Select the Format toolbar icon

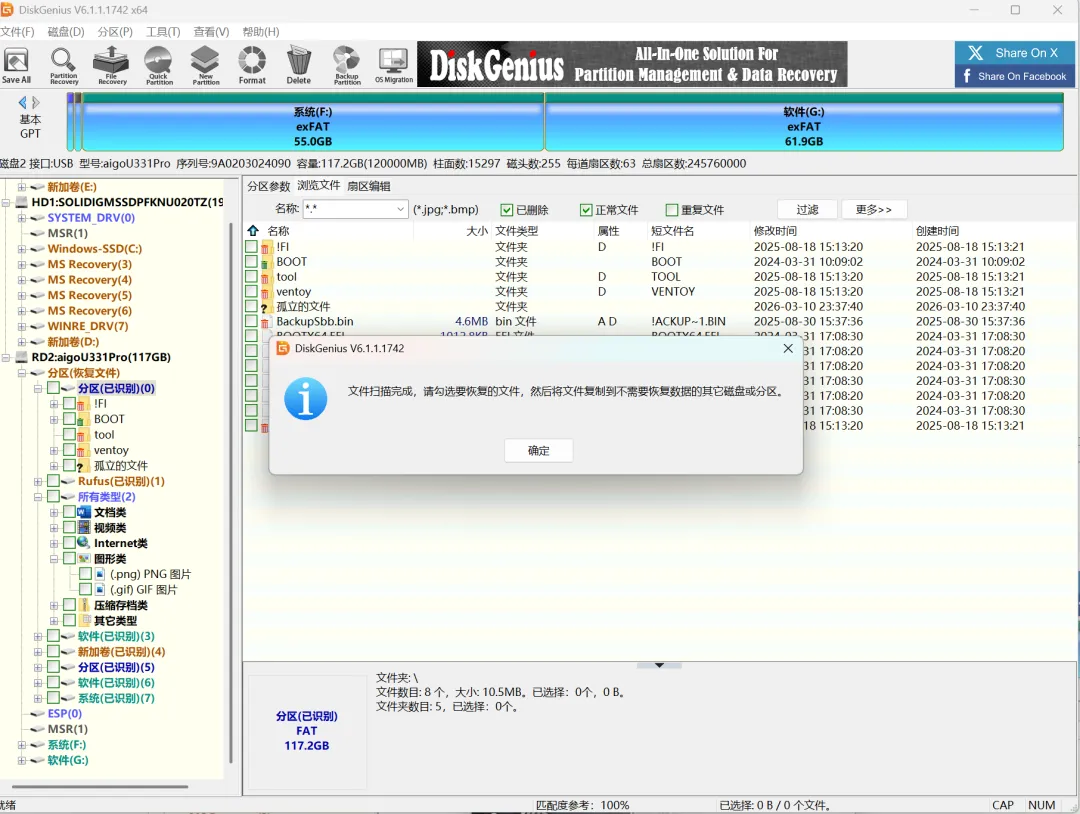point(252,65)
